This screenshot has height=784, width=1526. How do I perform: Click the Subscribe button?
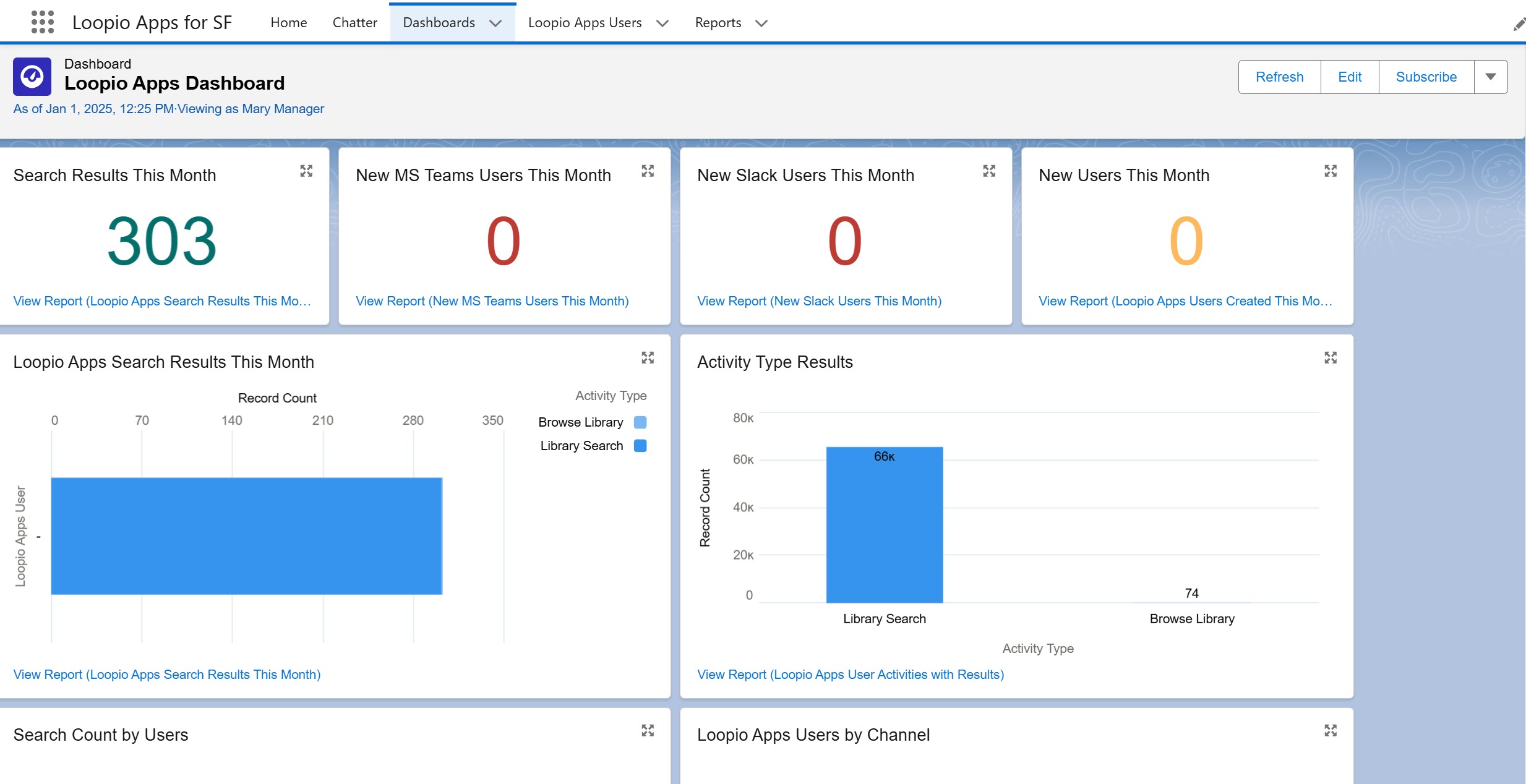coord(1426,77)
